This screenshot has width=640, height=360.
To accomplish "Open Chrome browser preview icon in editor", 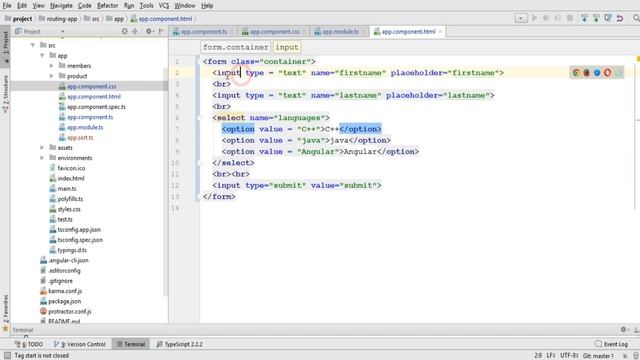I will 576,73.
